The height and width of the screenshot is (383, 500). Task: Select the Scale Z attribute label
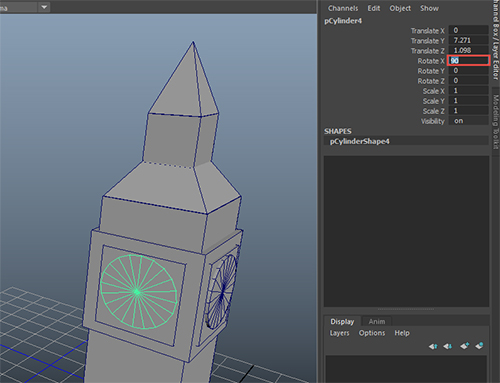(x=433, y=111)
